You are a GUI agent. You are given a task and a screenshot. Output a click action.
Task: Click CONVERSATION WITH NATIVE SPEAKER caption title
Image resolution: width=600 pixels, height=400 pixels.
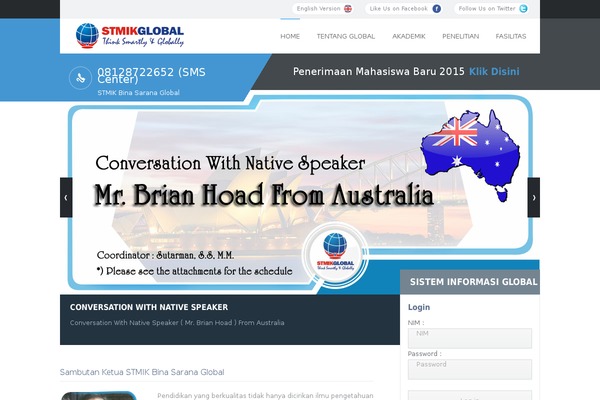click(149, 307)
